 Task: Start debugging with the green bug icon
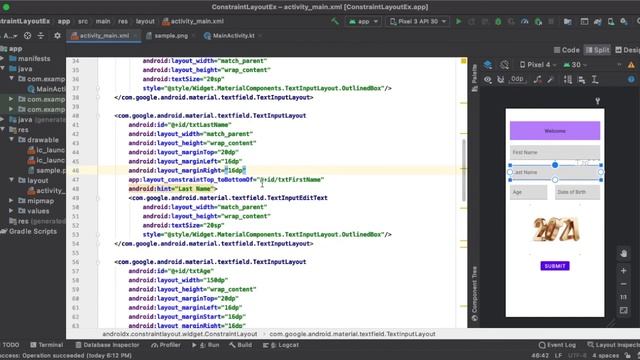pyautogui.click(x=498, y=21)
